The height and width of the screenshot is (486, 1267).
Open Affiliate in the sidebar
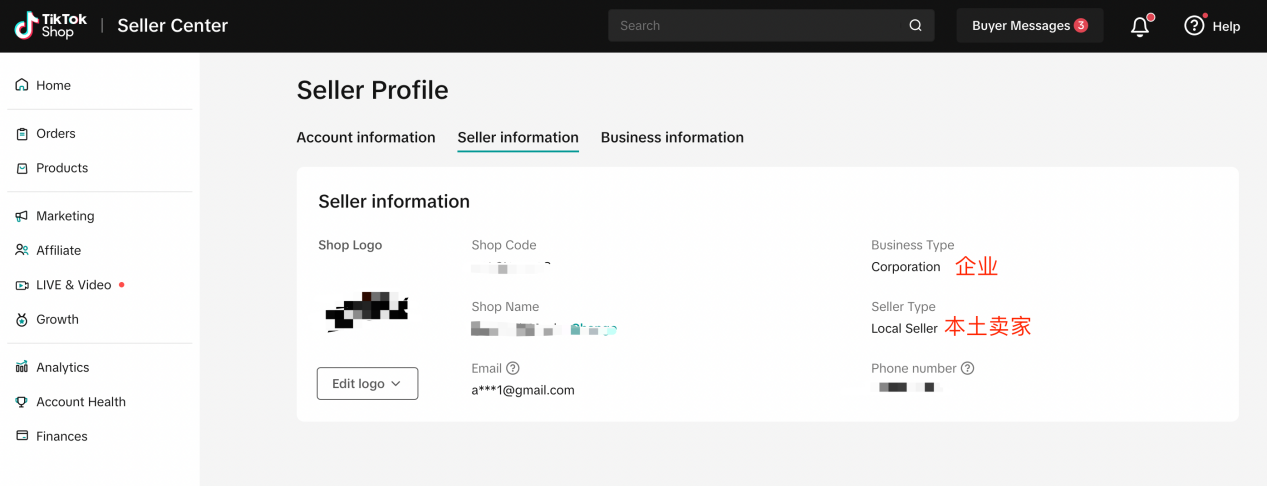[x=58, y=250]
